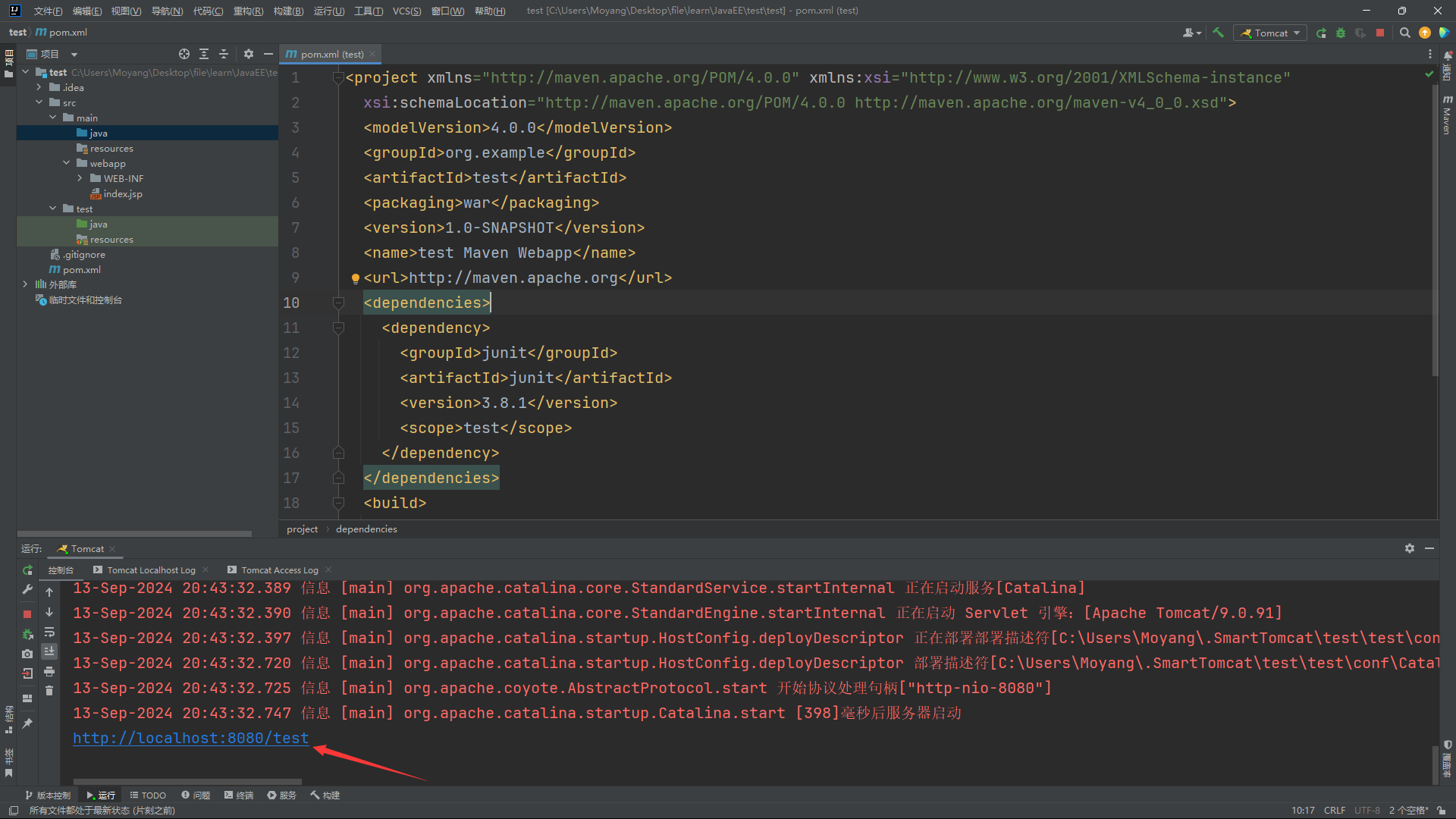Toggle soft-wrap in the console
This screenshot has width=1456, height=819.
pyautogui.click(x=49, y=632)
